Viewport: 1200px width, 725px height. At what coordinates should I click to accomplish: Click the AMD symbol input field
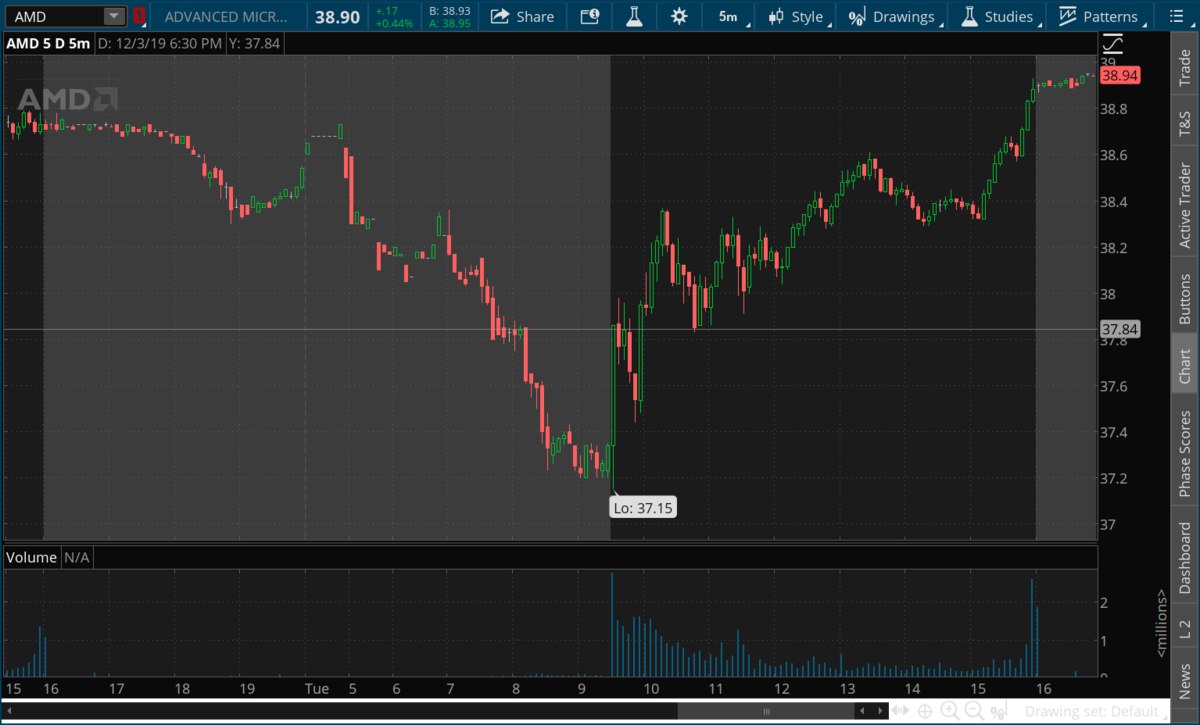point(56,16)
